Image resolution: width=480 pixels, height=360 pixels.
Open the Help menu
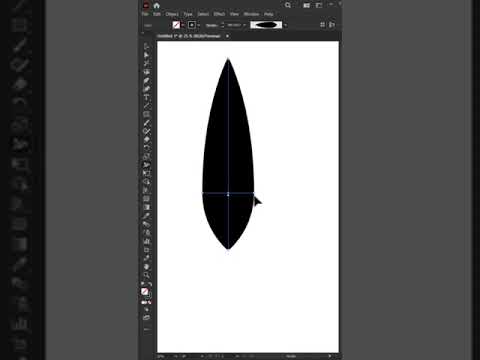[269, 14]
